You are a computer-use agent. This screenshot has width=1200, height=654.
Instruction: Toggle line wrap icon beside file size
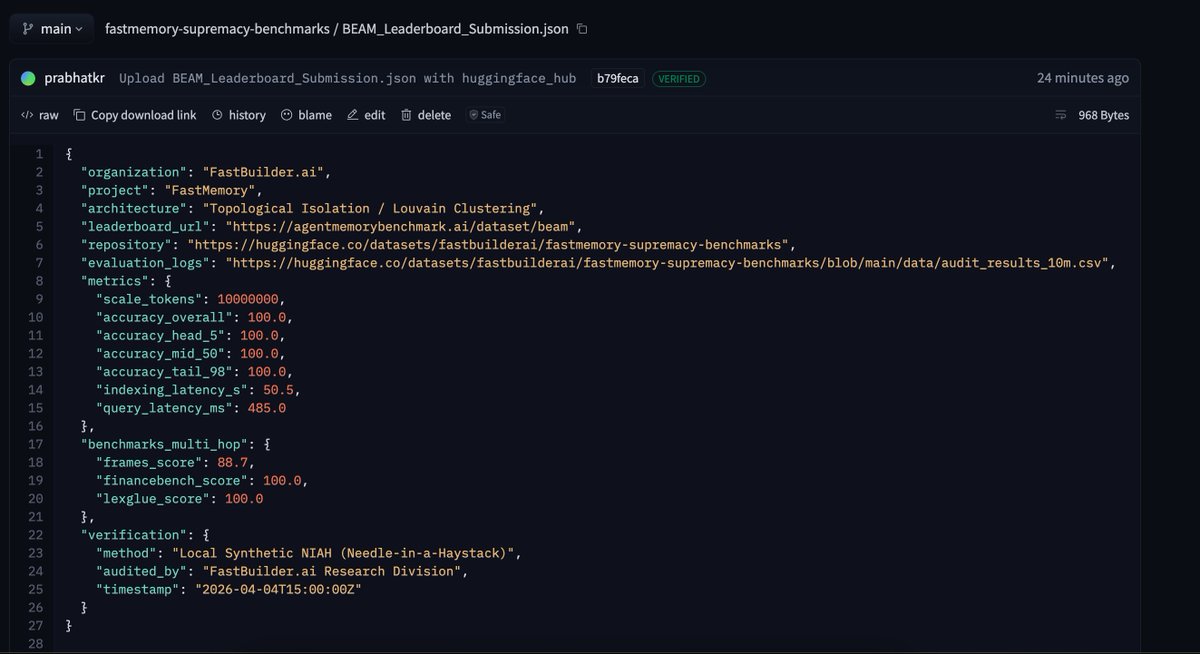[x=1061, y=115]
